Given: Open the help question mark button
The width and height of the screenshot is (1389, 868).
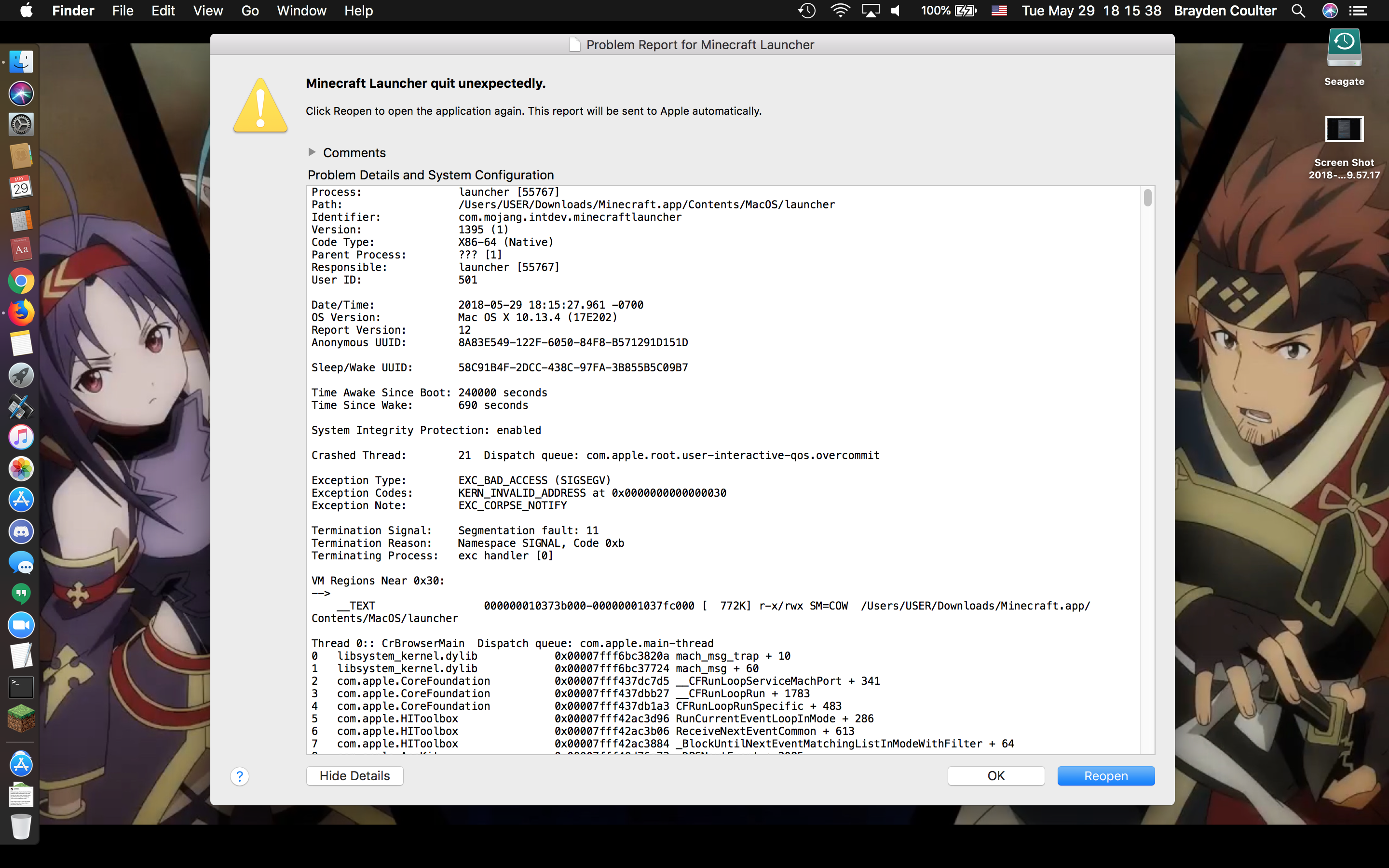Looking at the screenshot, I should coord(240,776).
